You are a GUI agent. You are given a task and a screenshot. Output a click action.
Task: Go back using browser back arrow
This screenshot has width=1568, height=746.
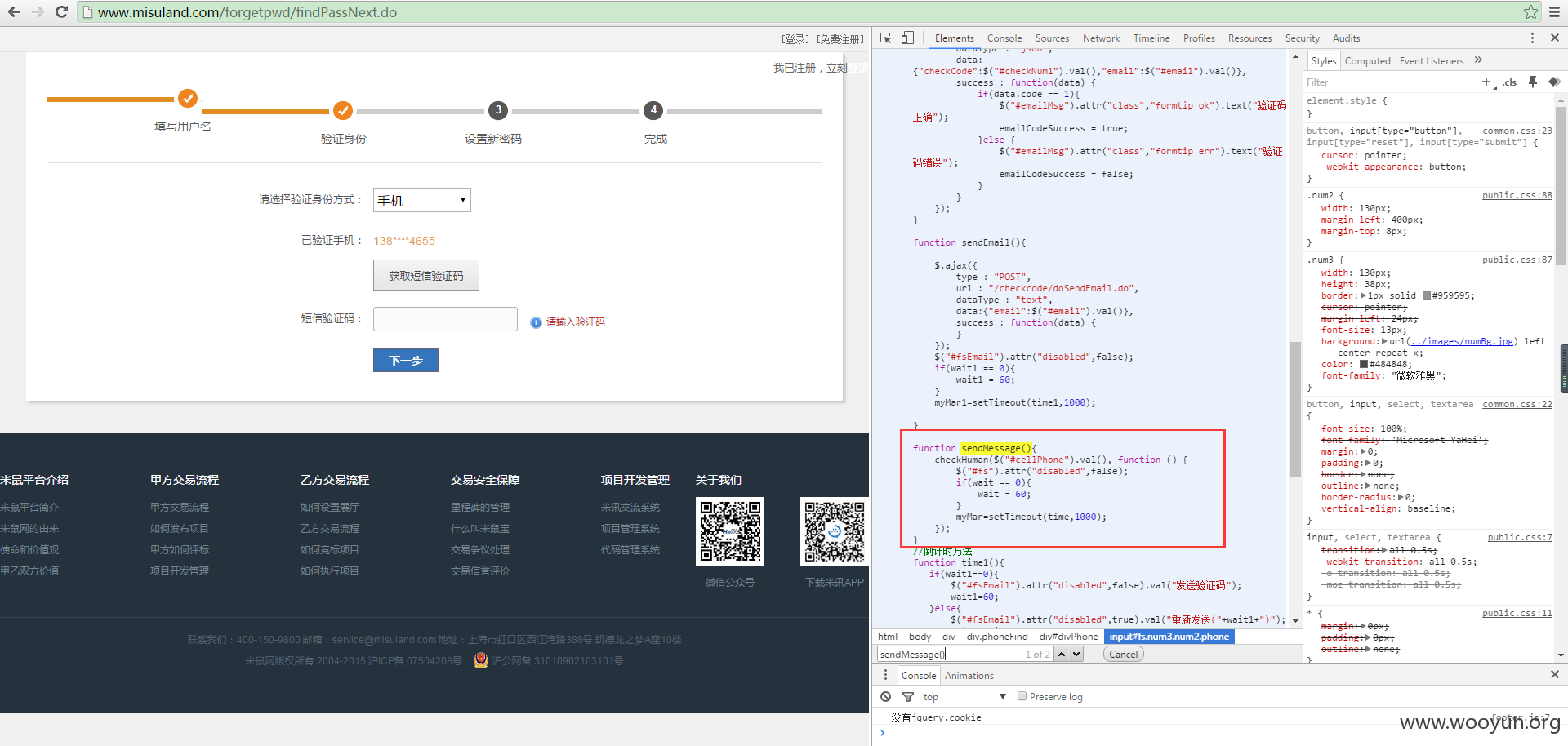14,12
